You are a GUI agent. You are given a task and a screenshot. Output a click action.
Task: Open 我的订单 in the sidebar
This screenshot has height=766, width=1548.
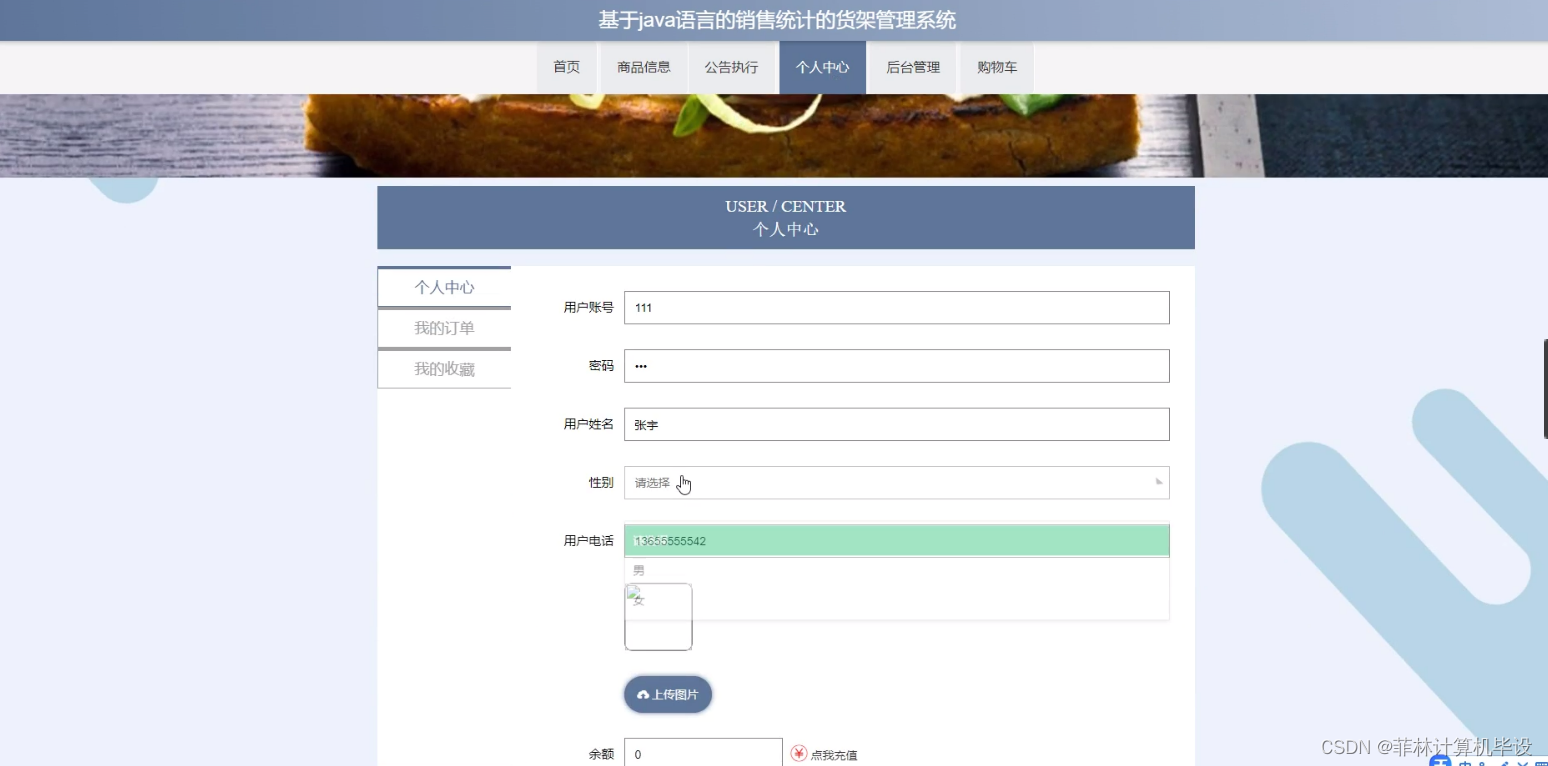pos(443,327)
